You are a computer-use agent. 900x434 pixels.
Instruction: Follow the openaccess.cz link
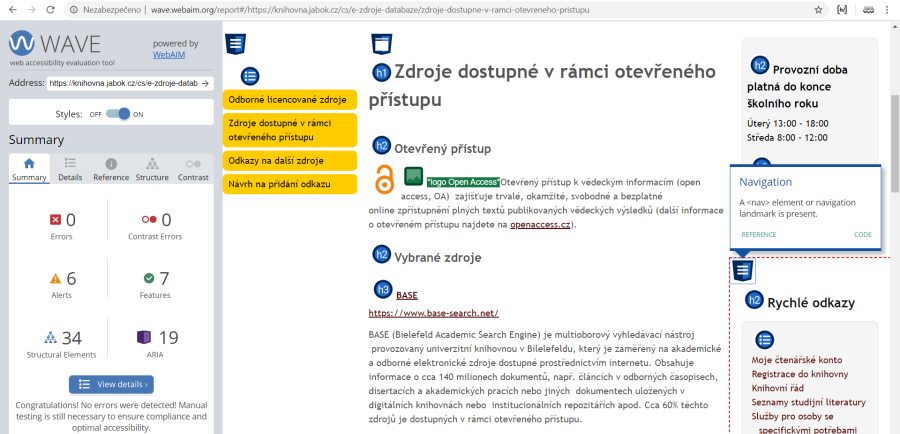tap(540, 224)
